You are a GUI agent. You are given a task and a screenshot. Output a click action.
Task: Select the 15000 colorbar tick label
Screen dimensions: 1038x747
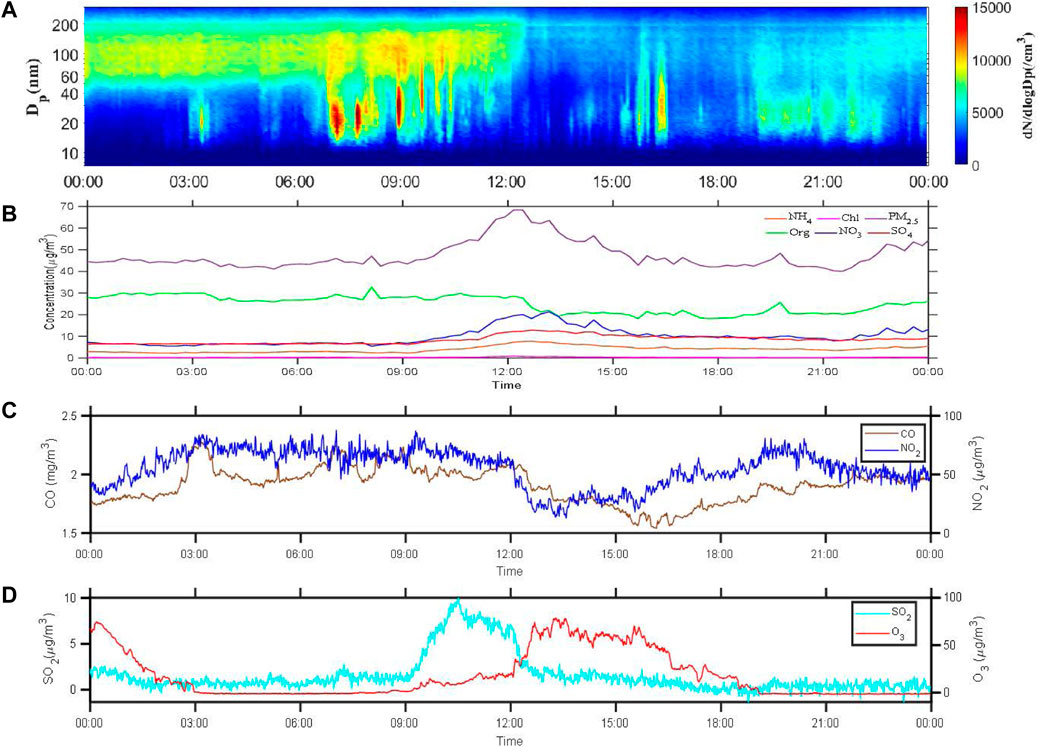pos(992,9)
